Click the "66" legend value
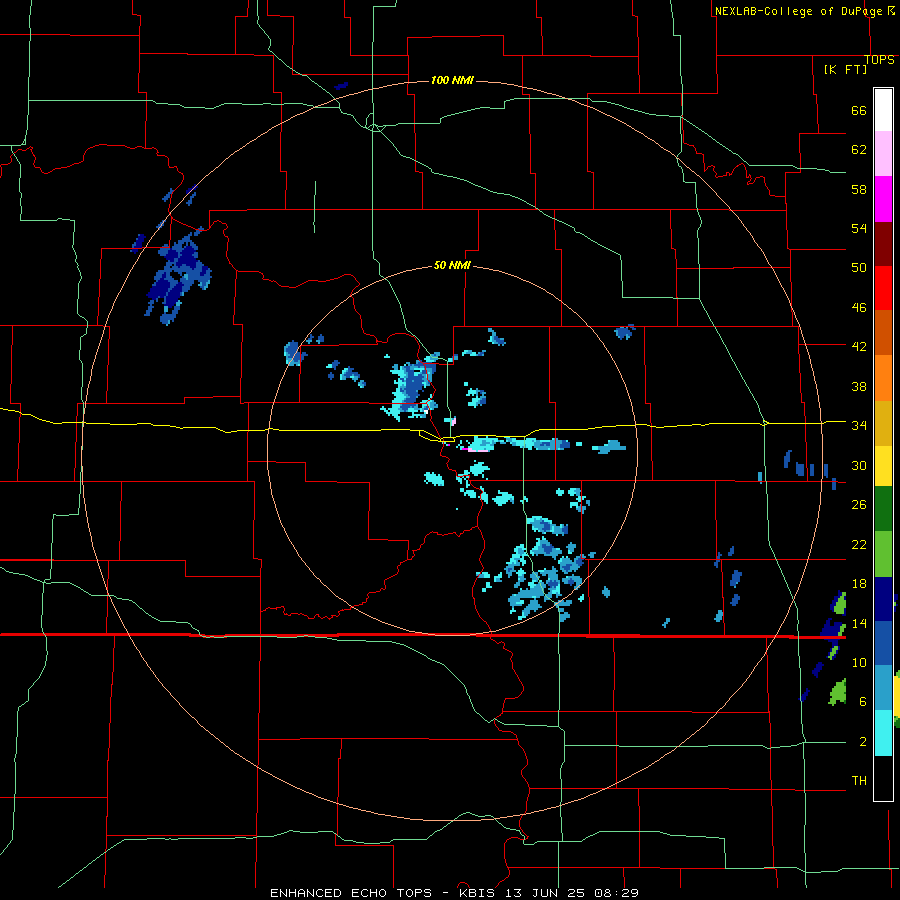Viewport: 900px width, 900px height. tap(859, 110)
